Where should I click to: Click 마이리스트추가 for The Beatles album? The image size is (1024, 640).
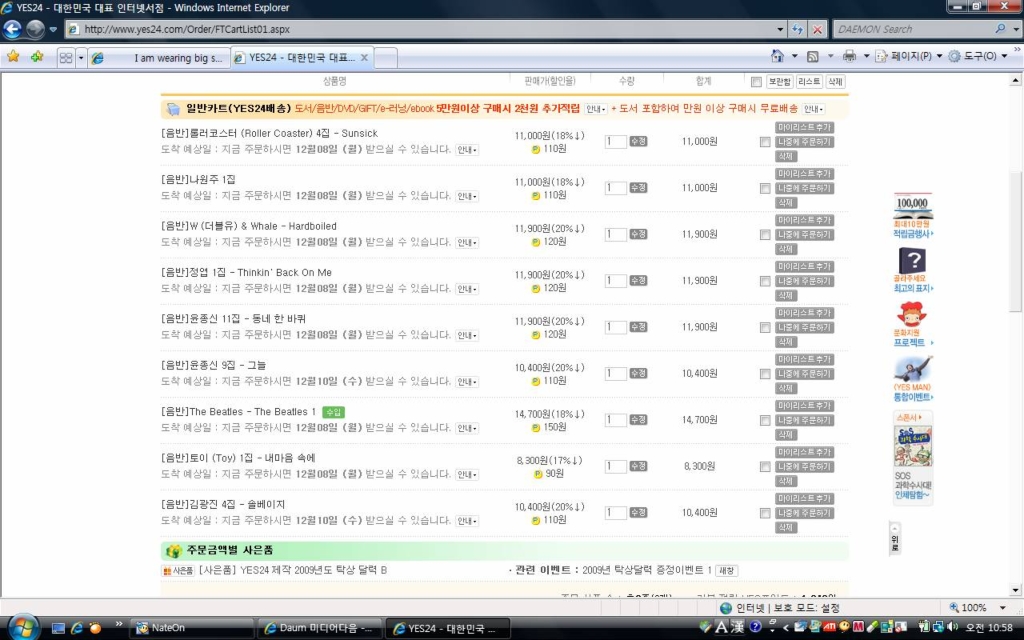coord(805,406)
